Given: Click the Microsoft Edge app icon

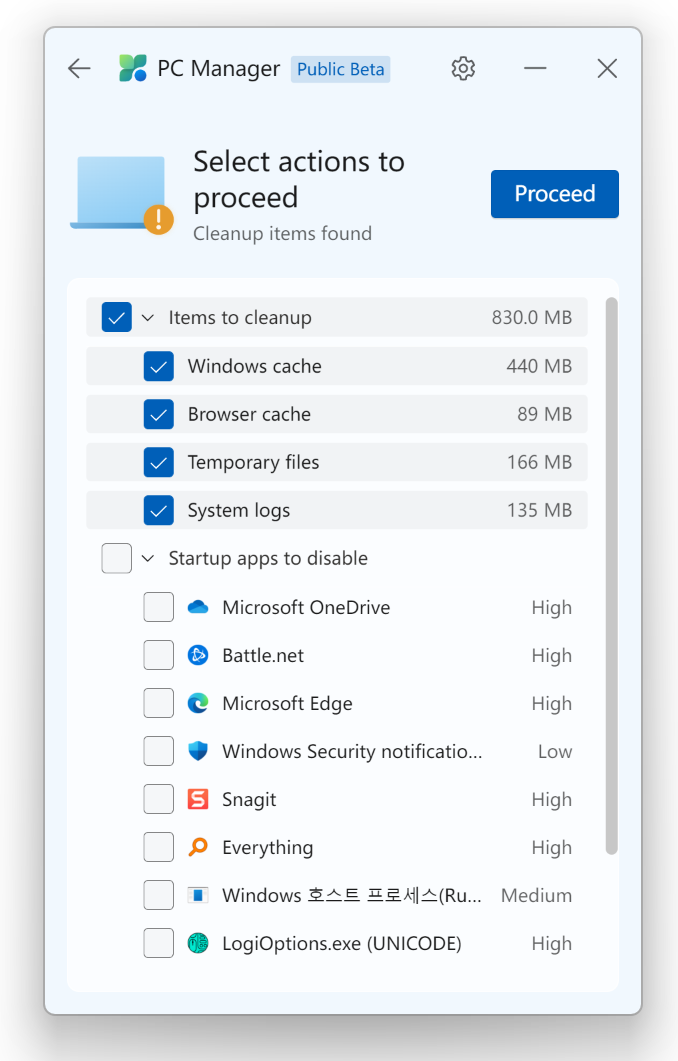Looking at the screenshot, I should [198, 703].
